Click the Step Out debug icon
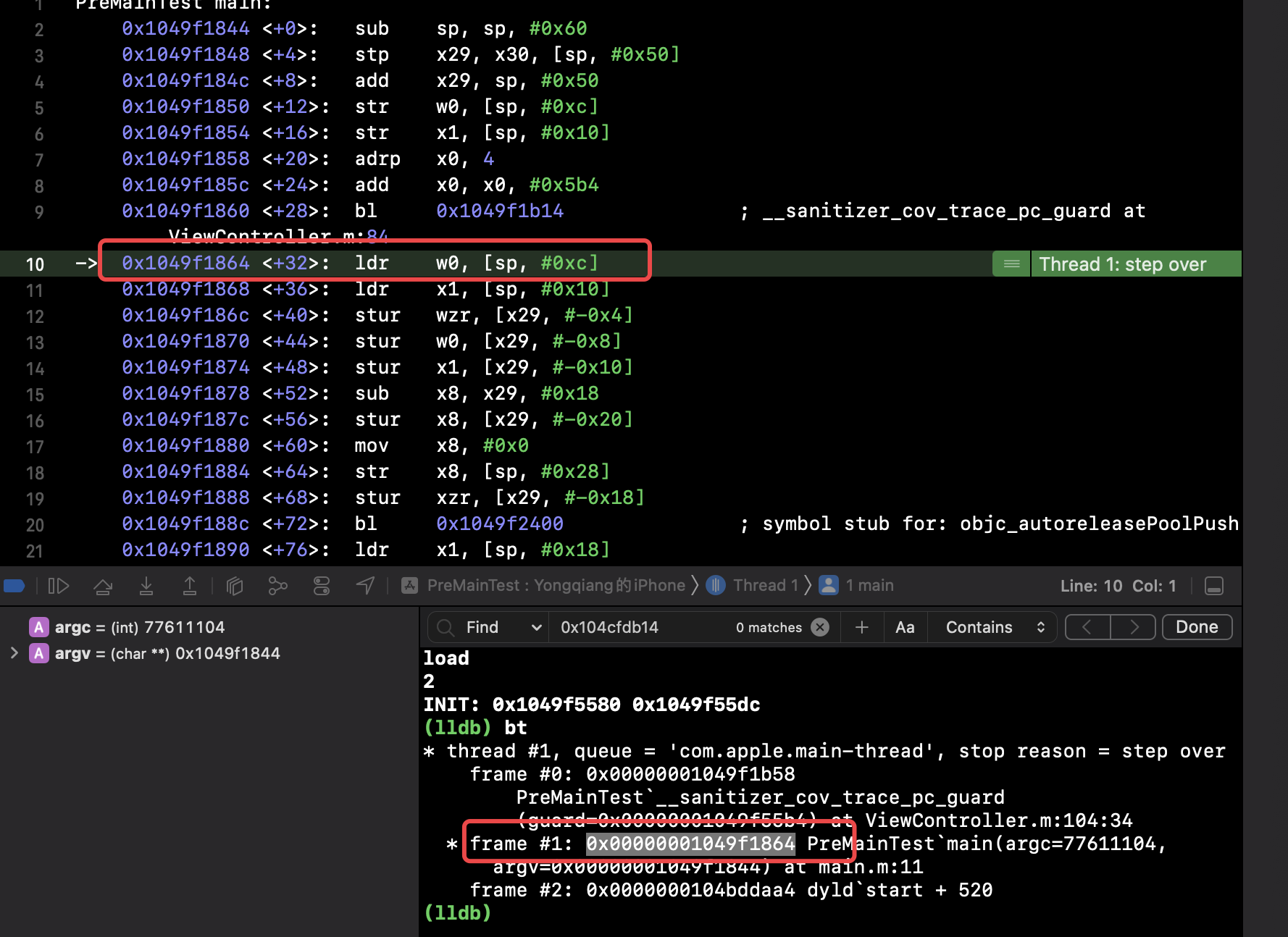 click(190, 586)
